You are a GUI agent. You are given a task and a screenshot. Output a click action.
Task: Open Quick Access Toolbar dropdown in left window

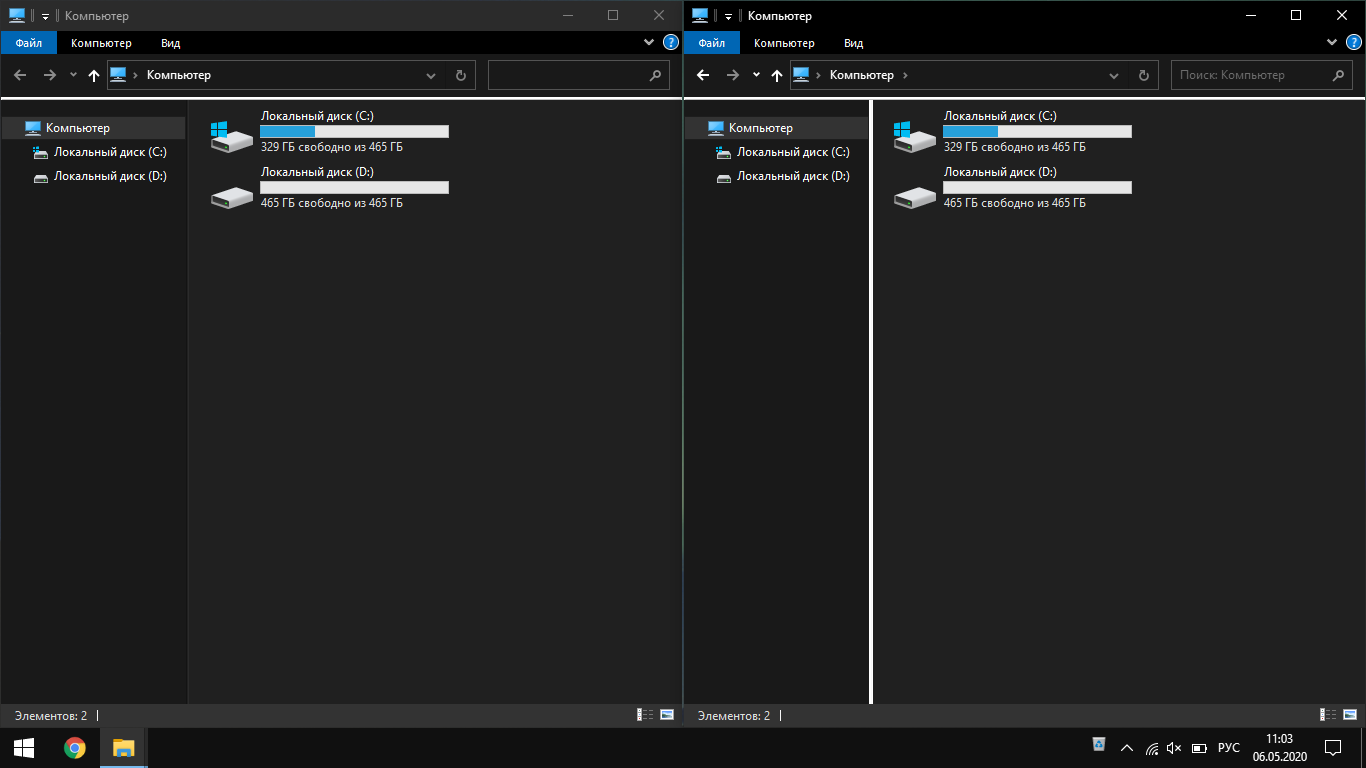(45, 16)
